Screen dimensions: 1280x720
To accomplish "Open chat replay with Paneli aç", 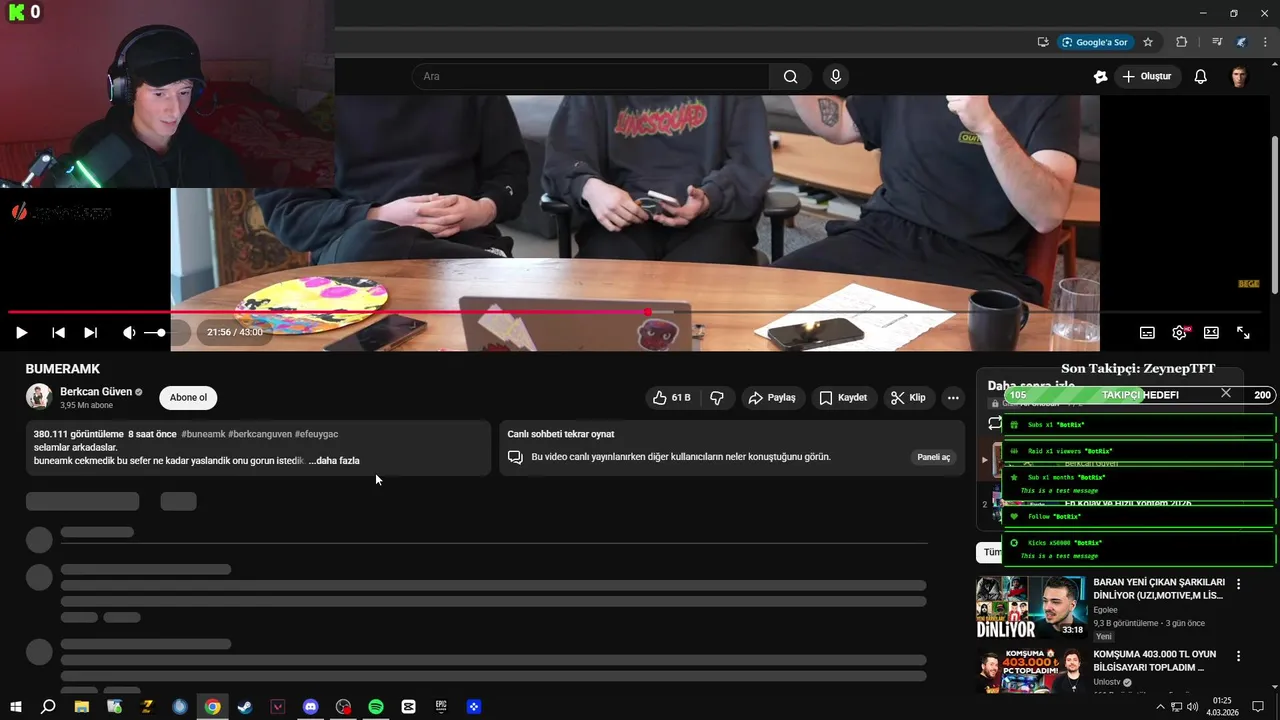I will pyautogui.click(x=933, y=457).
